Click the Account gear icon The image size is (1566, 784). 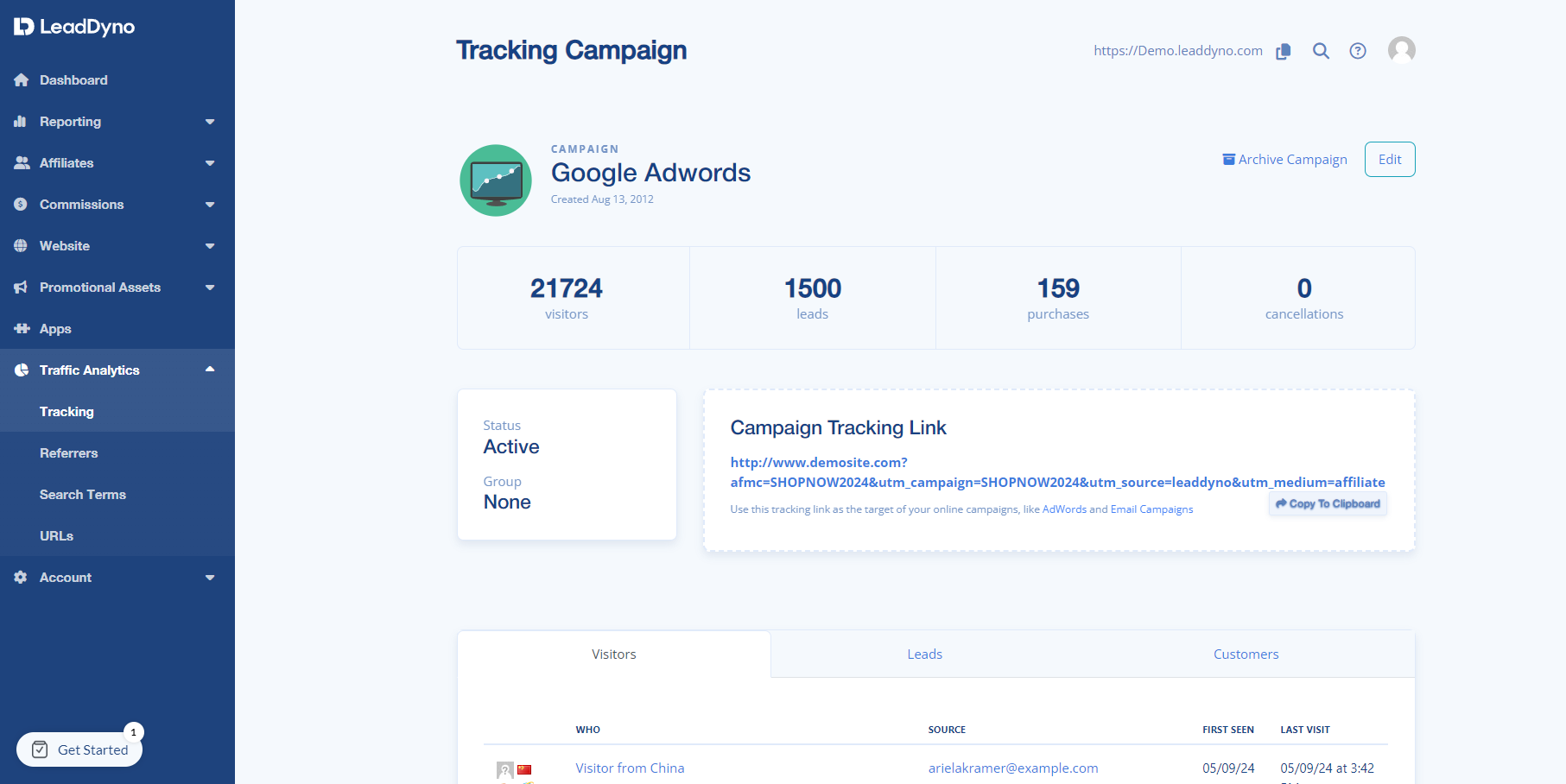click(21, 578)
